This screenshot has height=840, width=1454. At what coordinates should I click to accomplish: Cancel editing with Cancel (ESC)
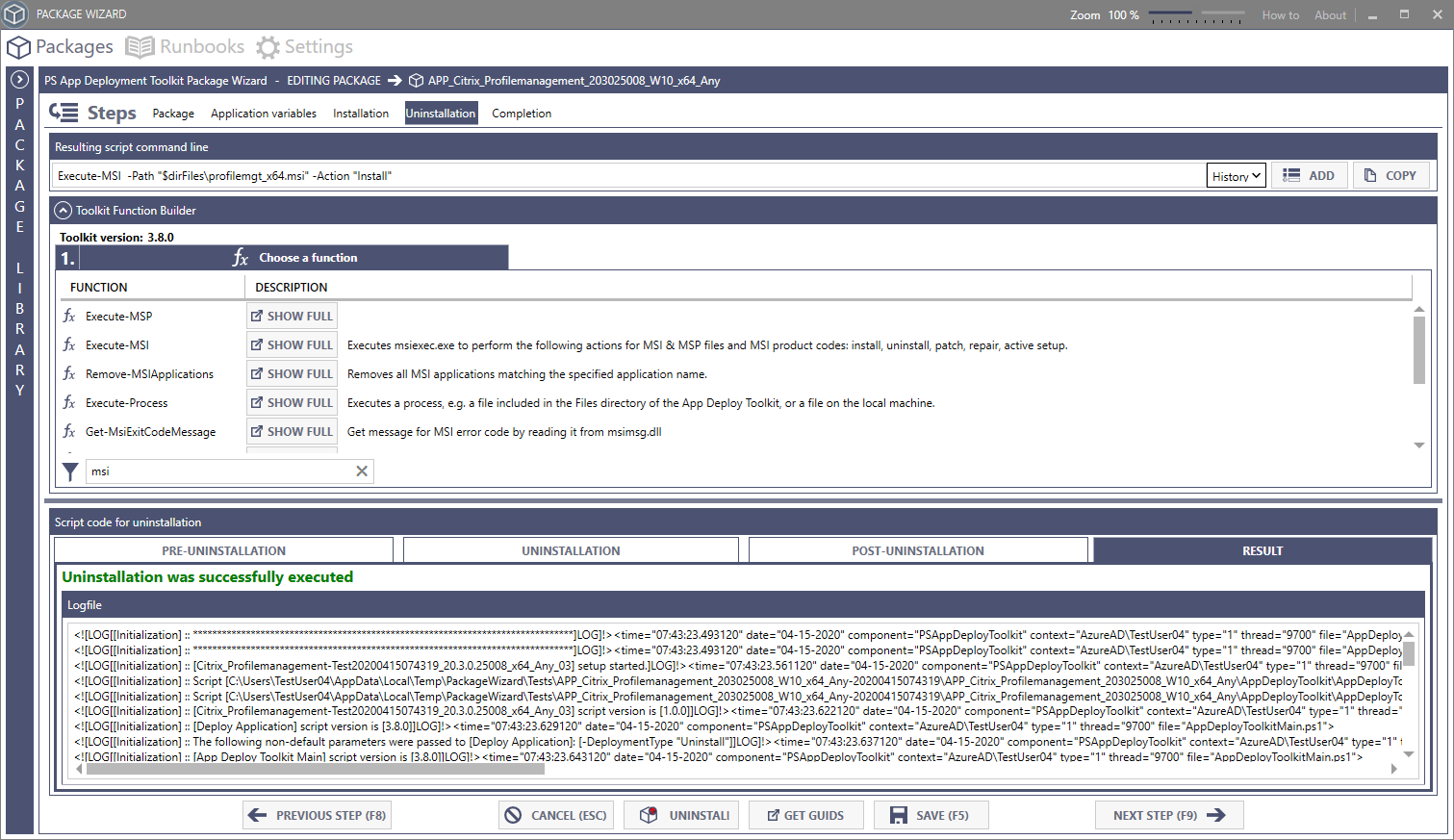point(556,815)
